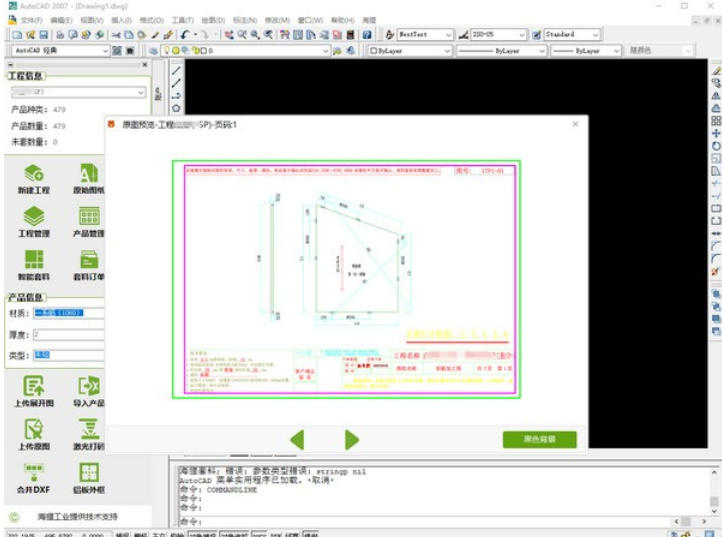Open 工程管理 (Project Management) icon

(33, 217)
